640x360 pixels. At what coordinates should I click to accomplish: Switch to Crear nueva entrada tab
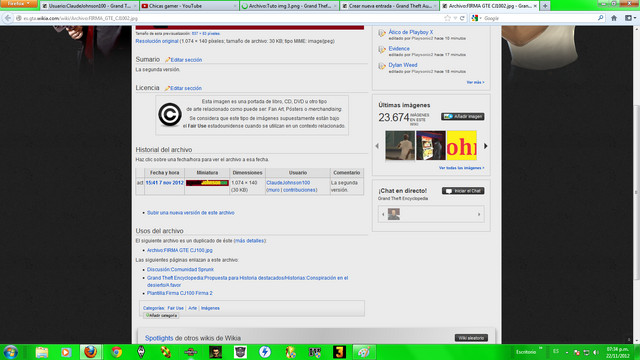click(389, 6)
